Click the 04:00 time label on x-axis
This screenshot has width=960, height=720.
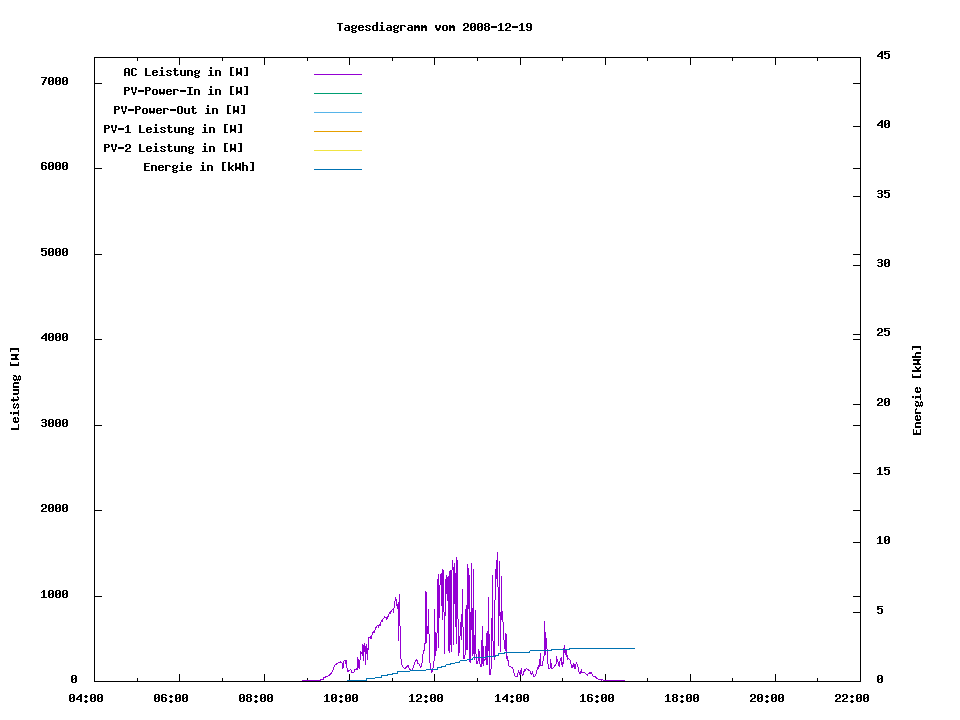tap(85, 698)
